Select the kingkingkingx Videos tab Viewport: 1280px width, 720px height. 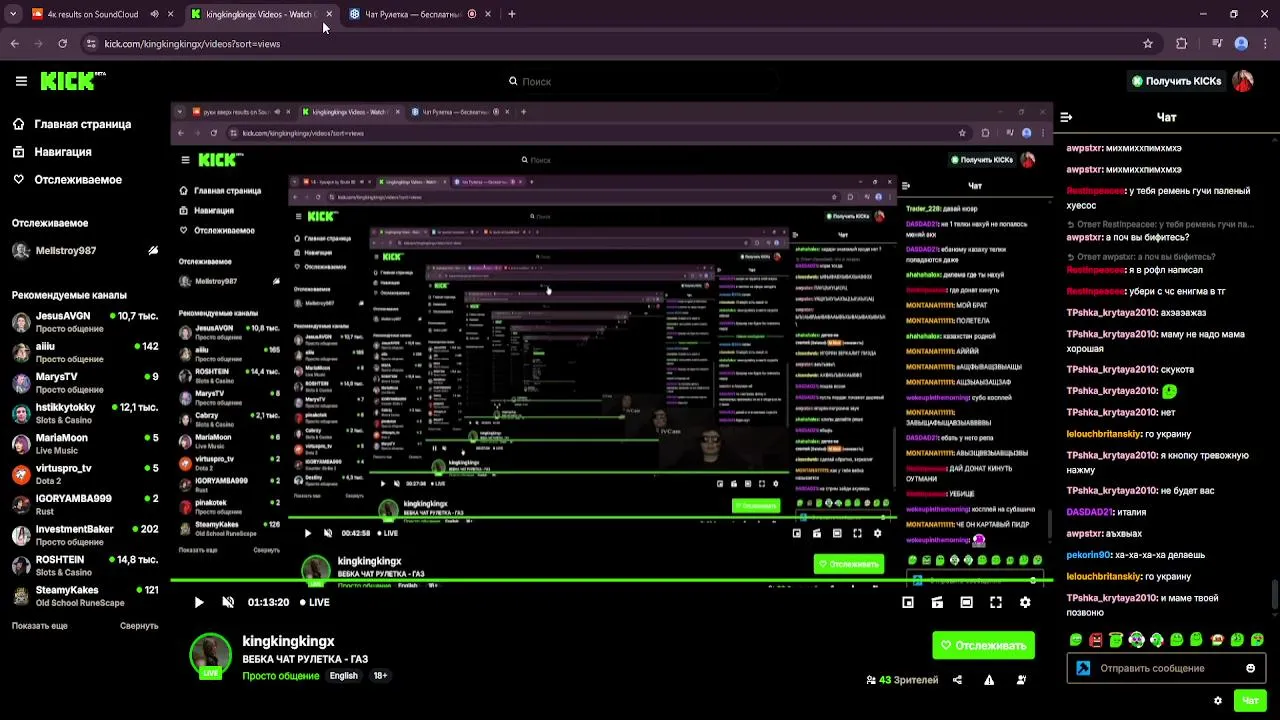[x=260, y=14]
